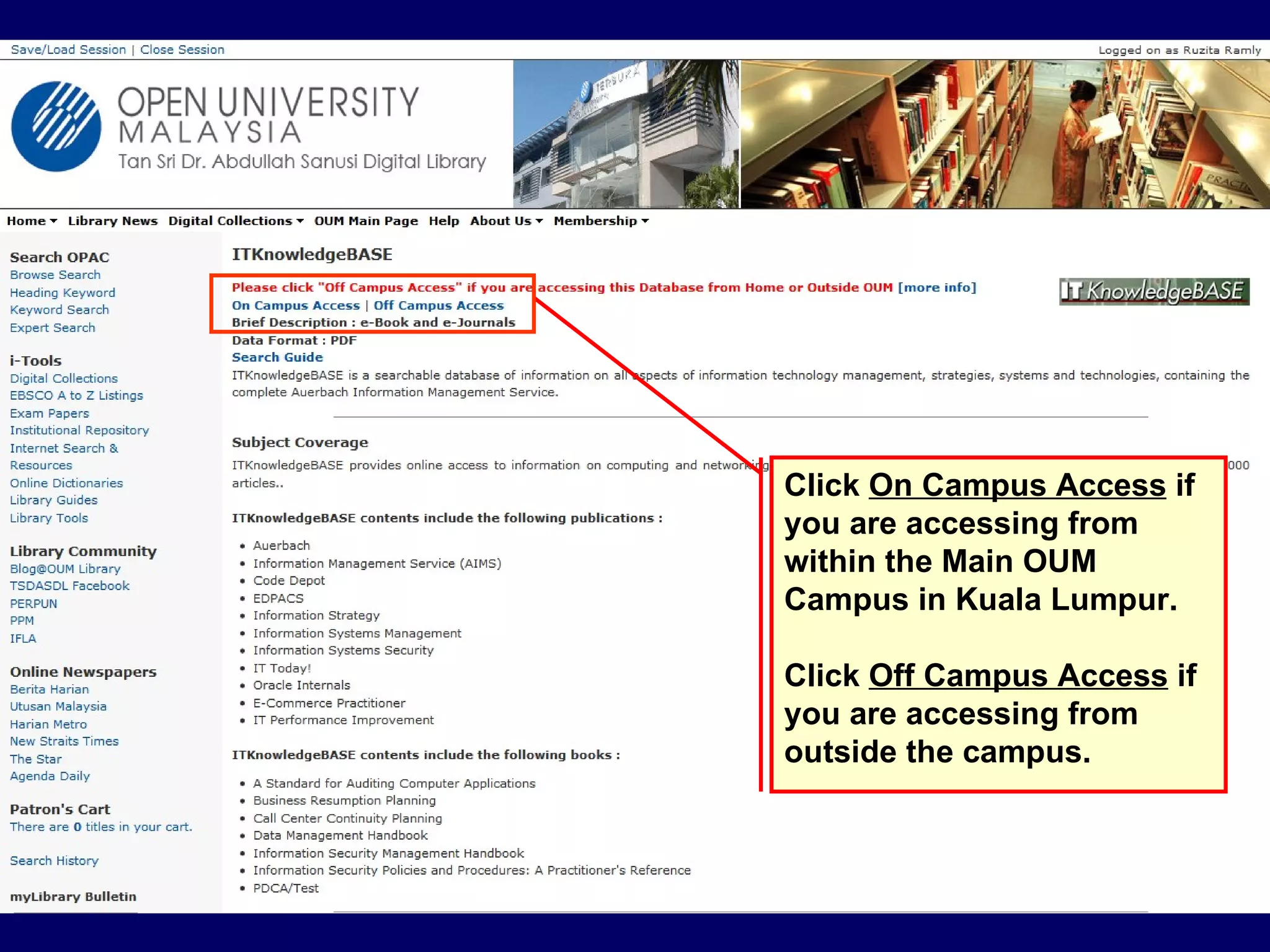Viewport: 1270px width, 952px height.
Task: Open TSDASDL Facebook link
Action: [x=70, y=586]
